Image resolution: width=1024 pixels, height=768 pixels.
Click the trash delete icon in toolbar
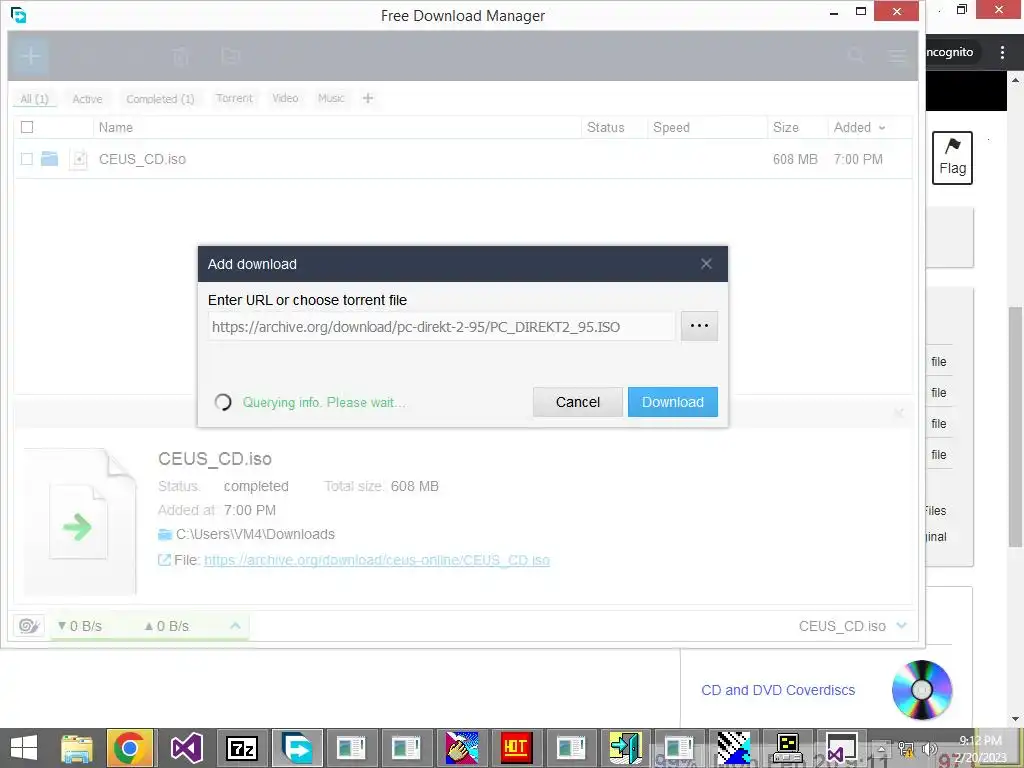coord(181,57)
